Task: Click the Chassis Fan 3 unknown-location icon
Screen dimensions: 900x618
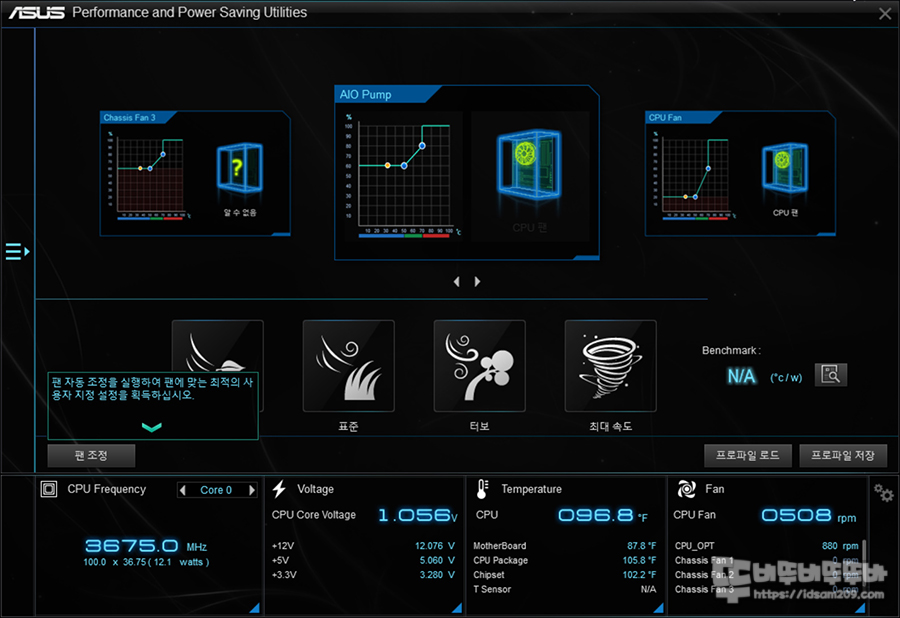Action: point(239,168)
